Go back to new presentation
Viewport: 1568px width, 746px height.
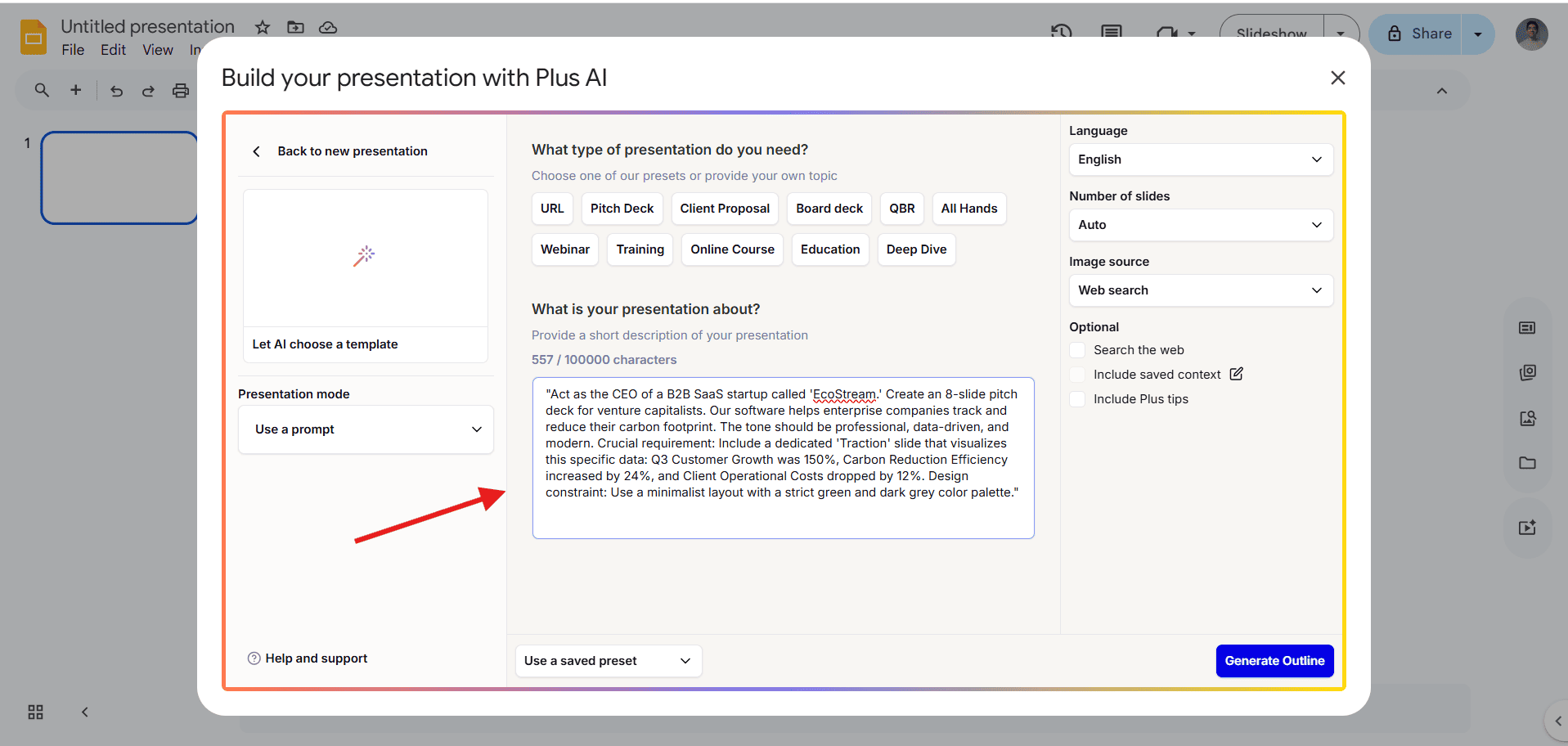pos(339,151)
